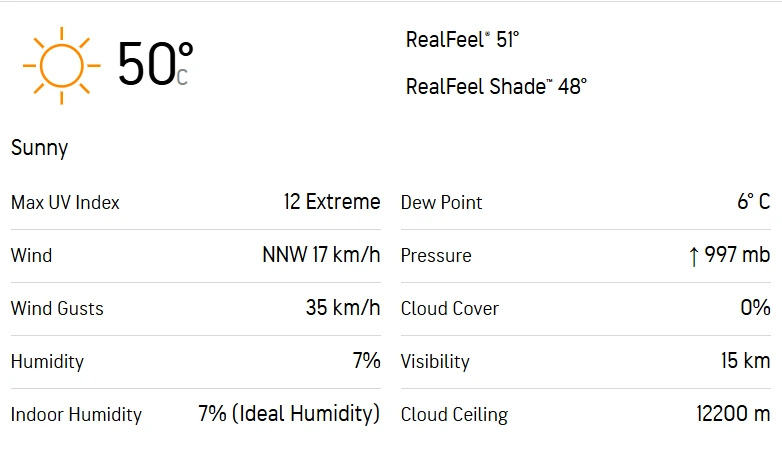Click the Indoor Humidity label
The image size is (782, 461).
tap(76, 415)
